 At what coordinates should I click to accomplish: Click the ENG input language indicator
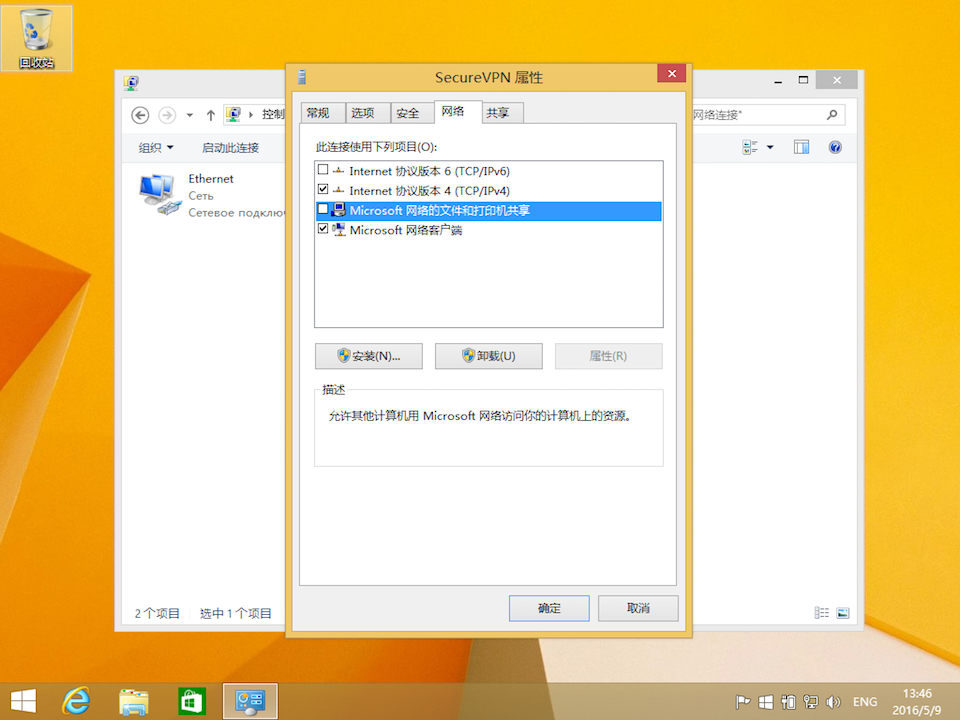coord(865,702)
